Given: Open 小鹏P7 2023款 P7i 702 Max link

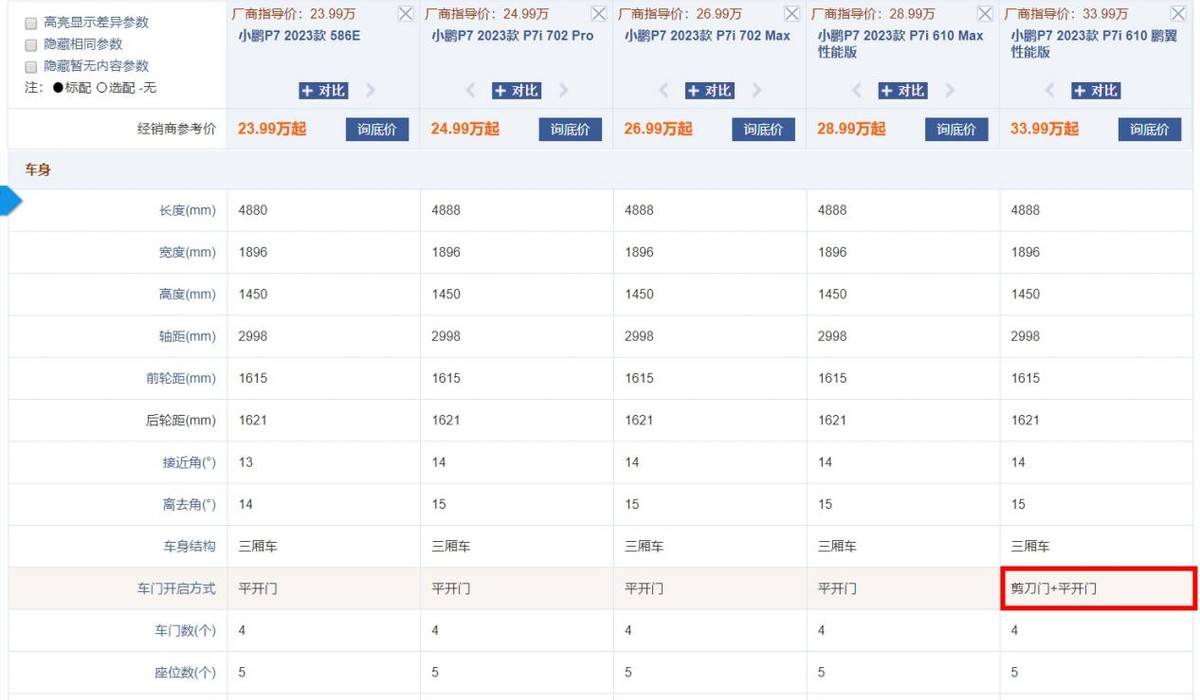Looking at the screenshot, I should click(707, 35).
